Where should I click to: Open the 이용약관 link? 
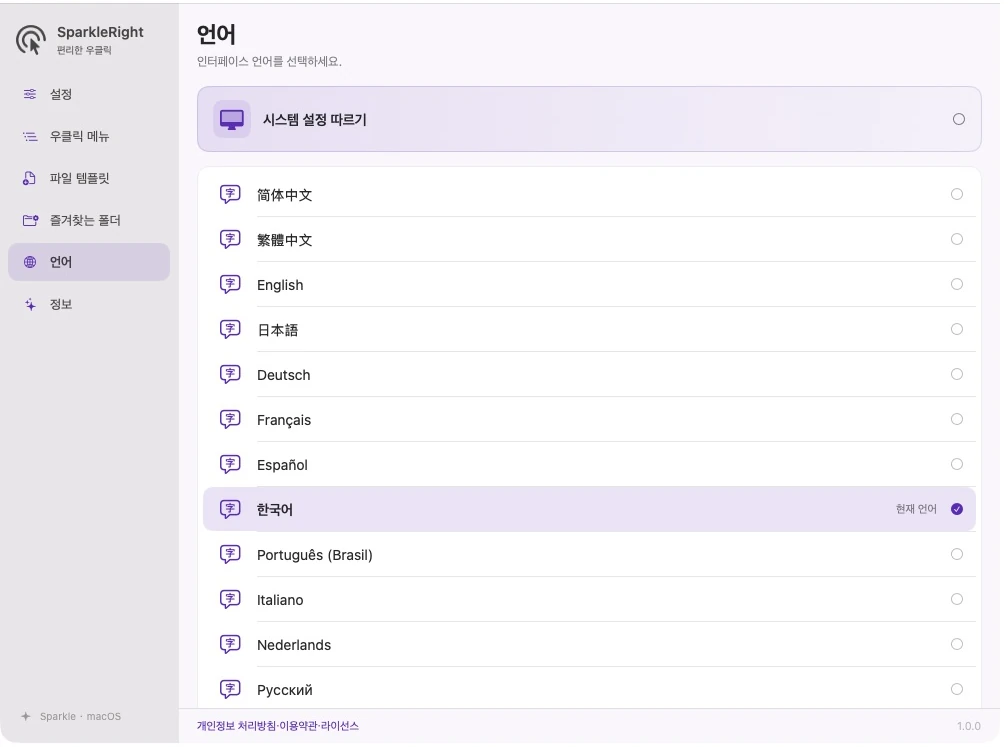(x=298, y=726)
